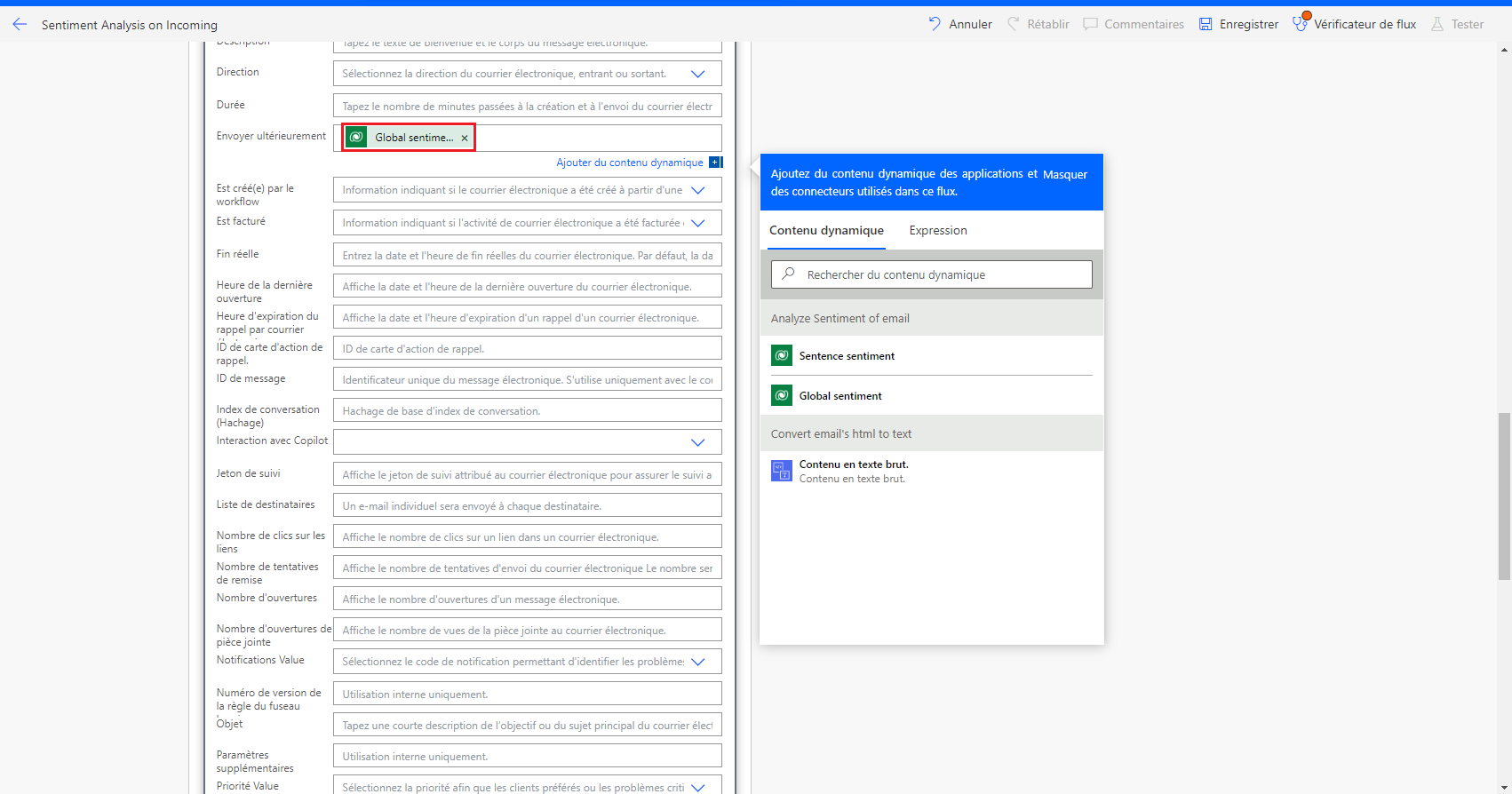Click the Nombre de clics sur les liens field

[x=527, y=536]
